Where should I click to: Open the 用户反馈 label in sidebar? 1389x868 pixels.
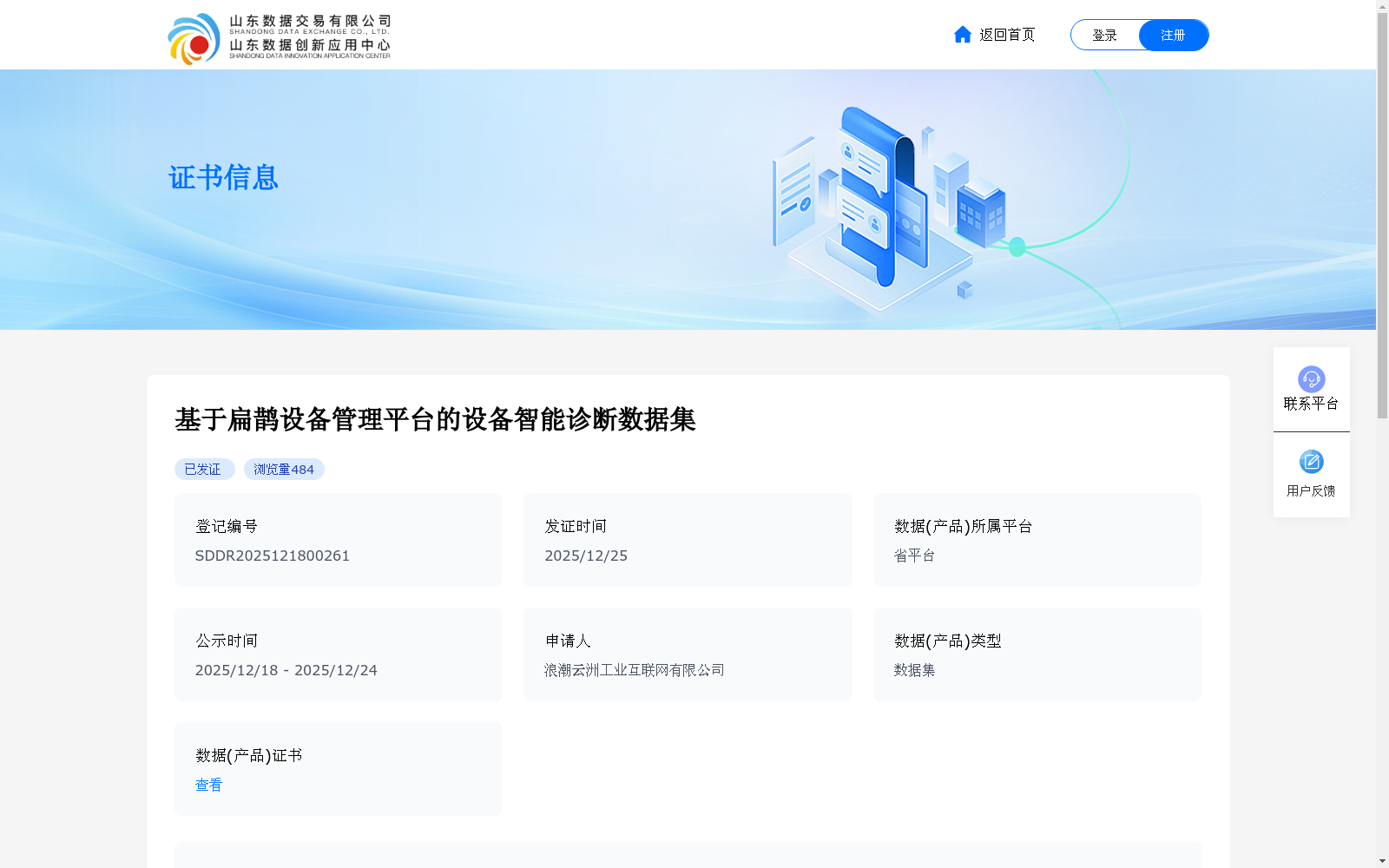(1311, 491)
